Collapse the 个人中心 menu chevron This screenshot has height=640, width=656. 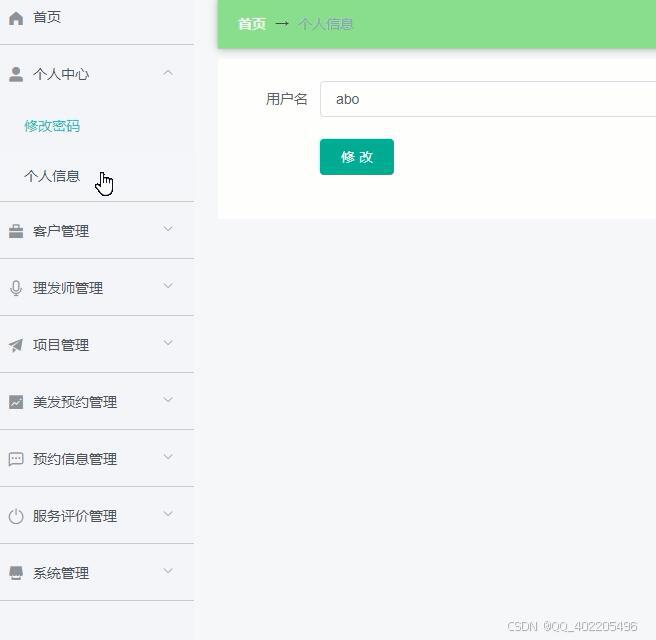(x=168, y=73)
